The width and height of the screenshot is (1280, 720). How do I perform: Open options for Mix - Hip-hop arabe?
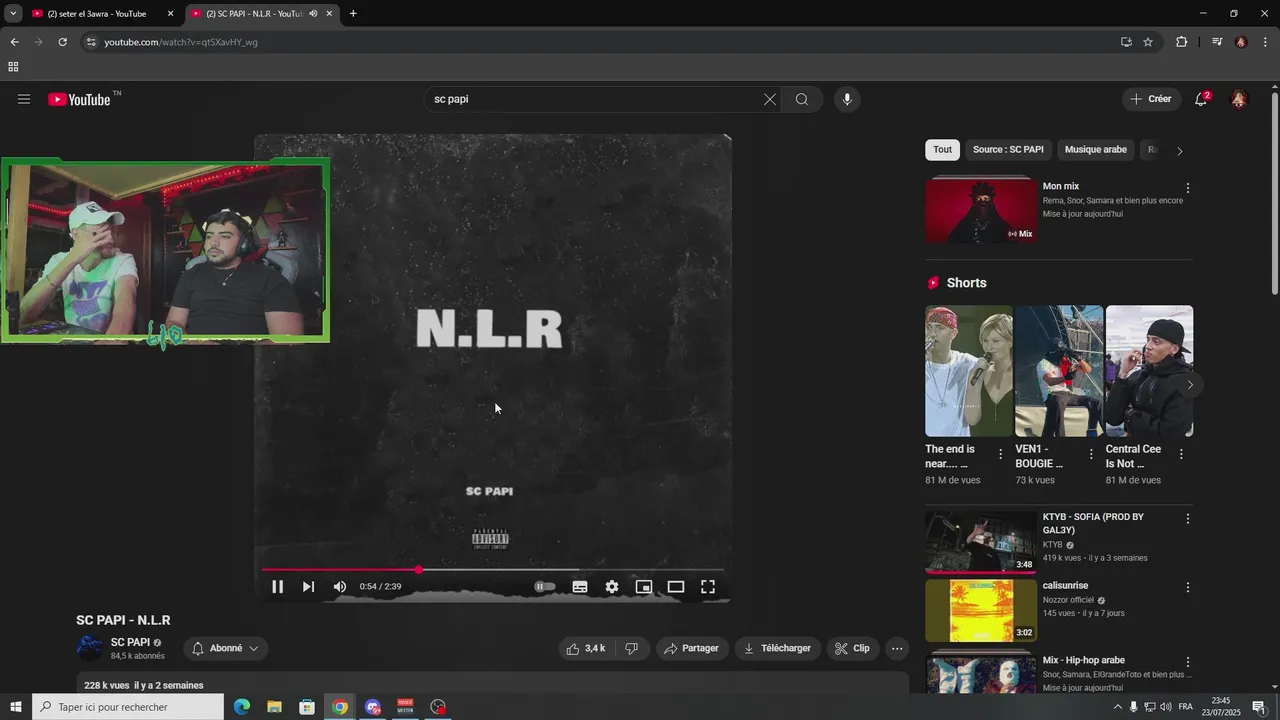(1188, 662)
